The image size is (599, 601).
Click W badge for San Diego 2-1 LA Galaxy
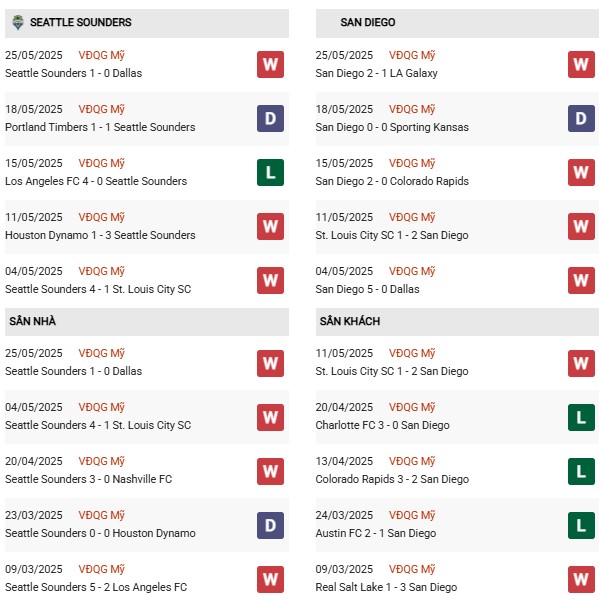coord(581,64)
